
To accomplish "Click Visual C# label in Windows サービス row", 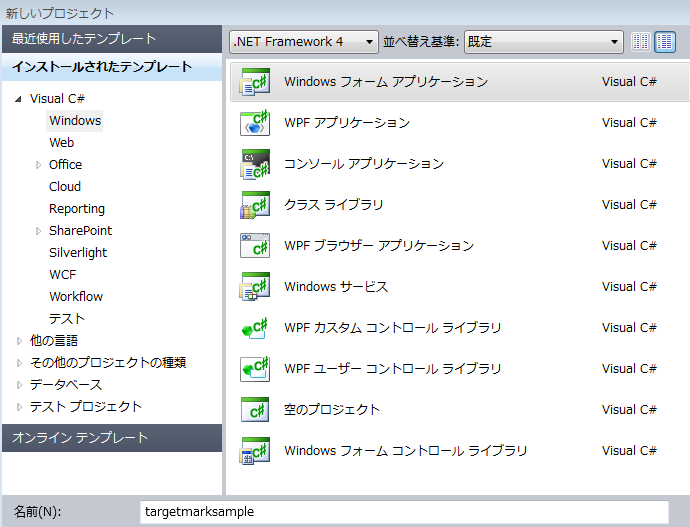I will (x=629, y=287).
